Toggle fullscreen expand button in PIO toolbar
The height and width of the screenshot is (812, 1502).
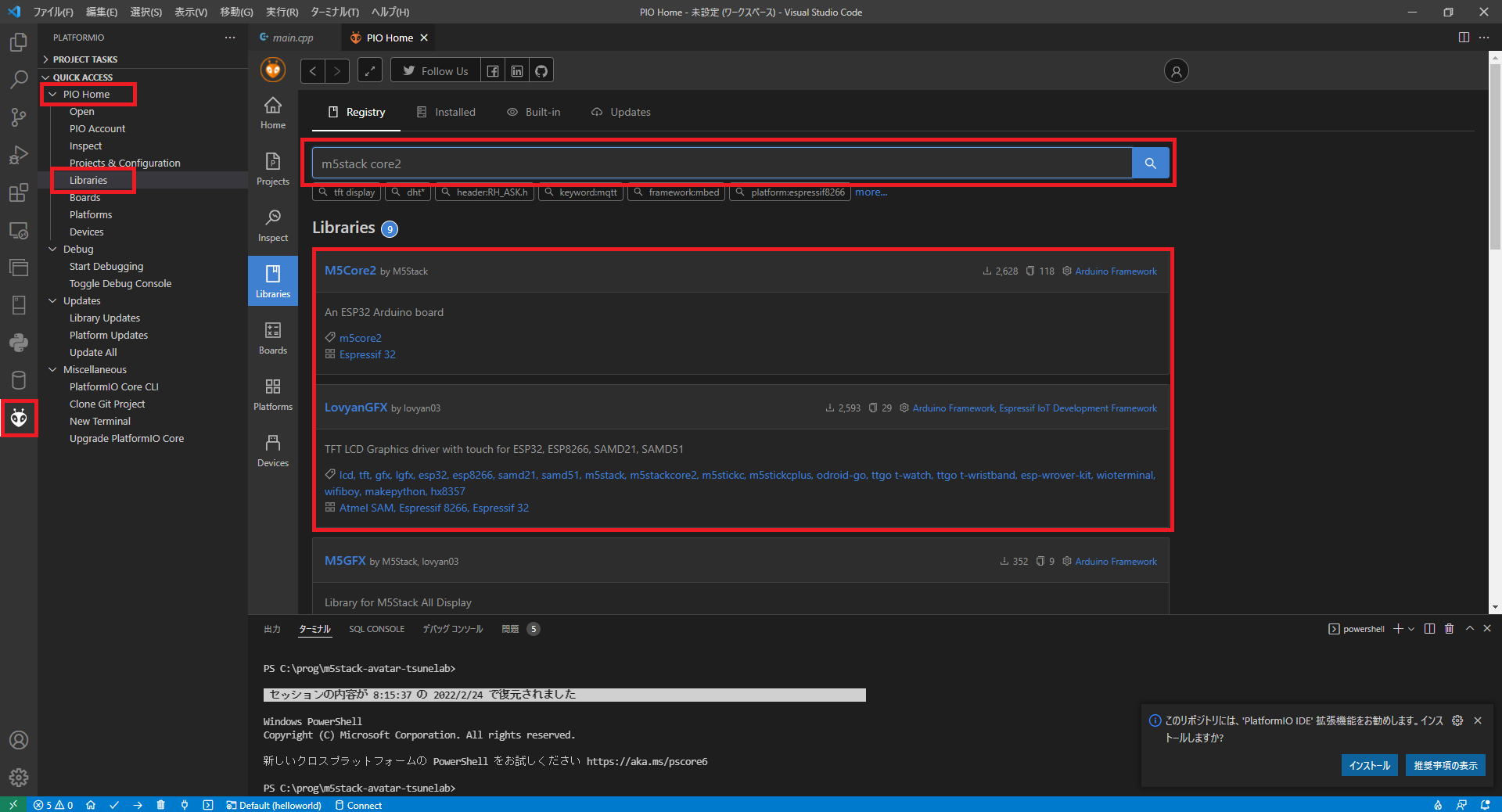370,71
